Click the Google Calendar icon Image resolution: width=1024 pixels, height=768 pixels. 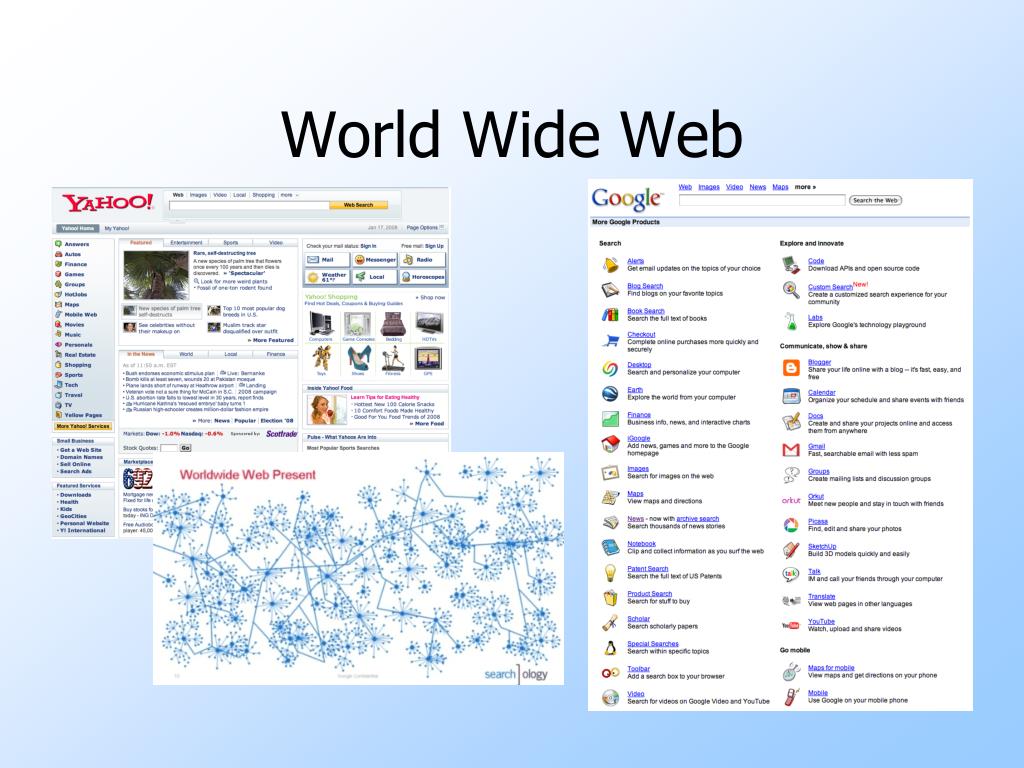pyautogui.click(x=791, y=396)
